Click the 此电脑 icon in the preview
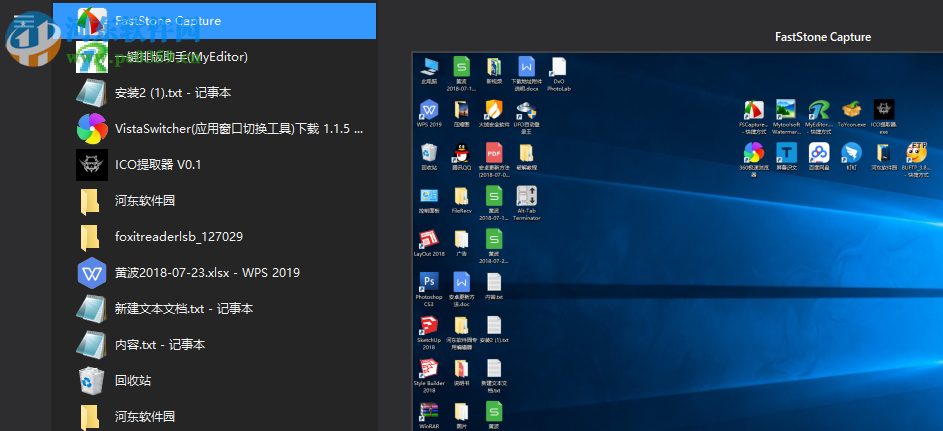The image size is (943, 431). point(429,66)
